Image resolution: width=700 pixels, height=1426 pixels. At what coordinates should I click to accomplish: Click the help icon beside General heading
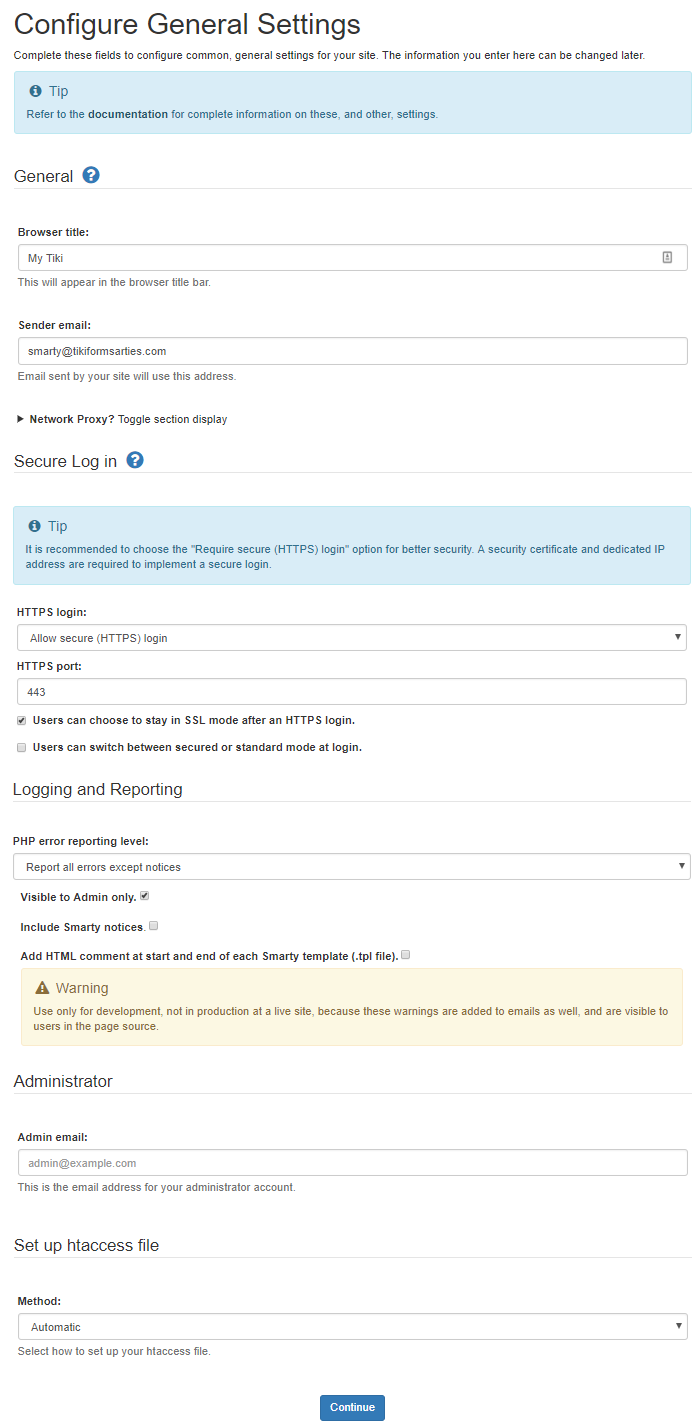(x=91, y=175)
